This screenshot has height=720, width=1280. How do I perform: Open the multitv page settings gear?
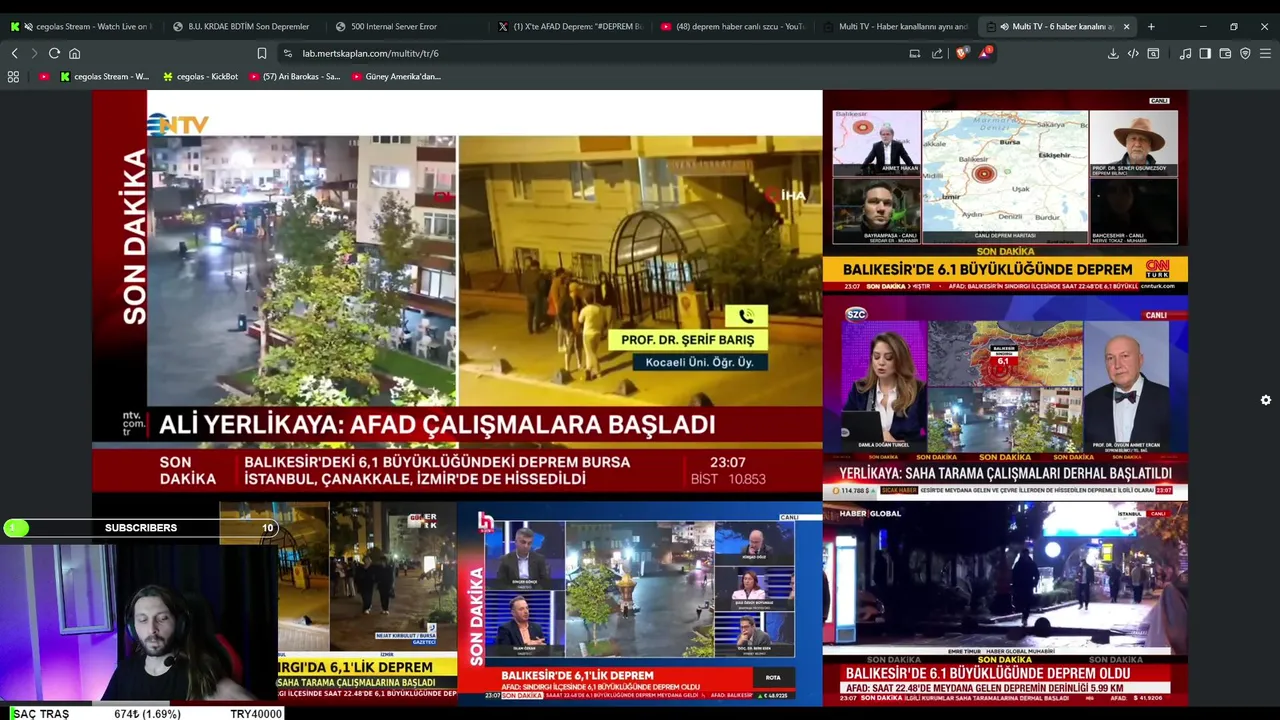[1266, 400]
